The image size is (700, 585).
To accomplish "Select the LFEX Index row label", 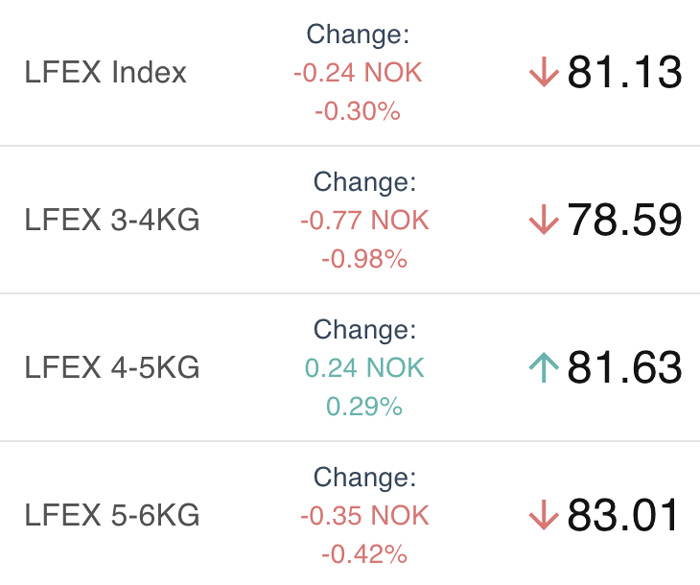I will 105,72.
